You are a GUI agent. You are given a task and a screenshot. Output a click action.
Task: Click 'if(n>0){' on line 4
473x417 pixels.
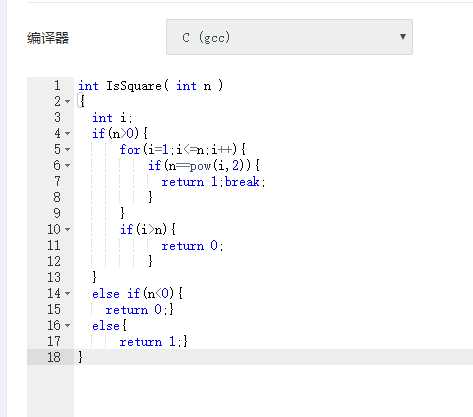[120, 134]
